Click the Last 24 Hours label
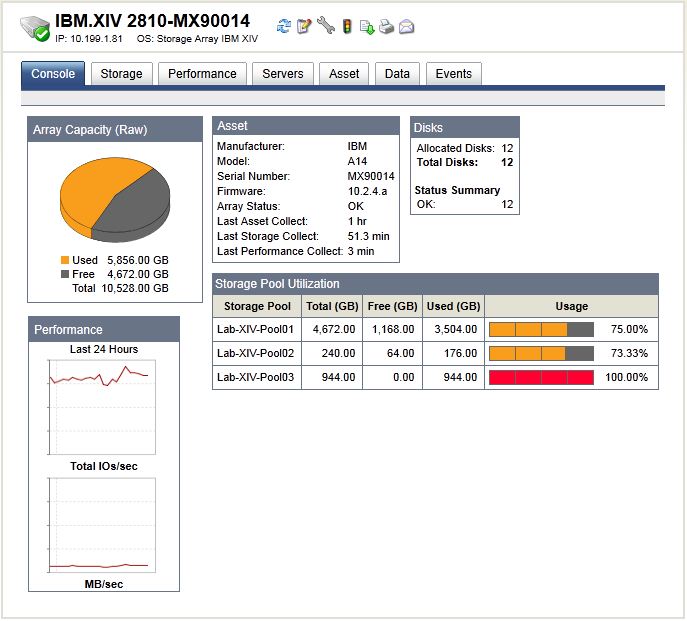 [104, 349]
